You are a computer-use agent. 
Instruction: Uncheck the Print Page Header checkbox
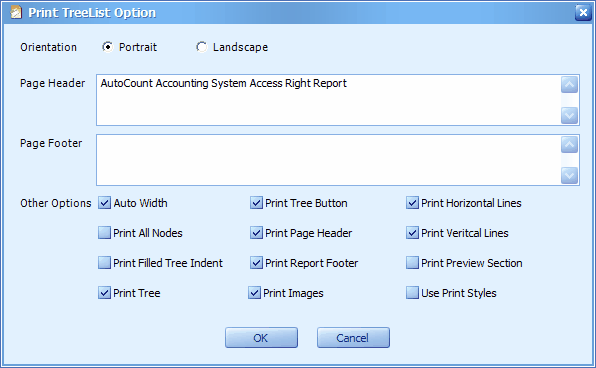tap(256, 233)
